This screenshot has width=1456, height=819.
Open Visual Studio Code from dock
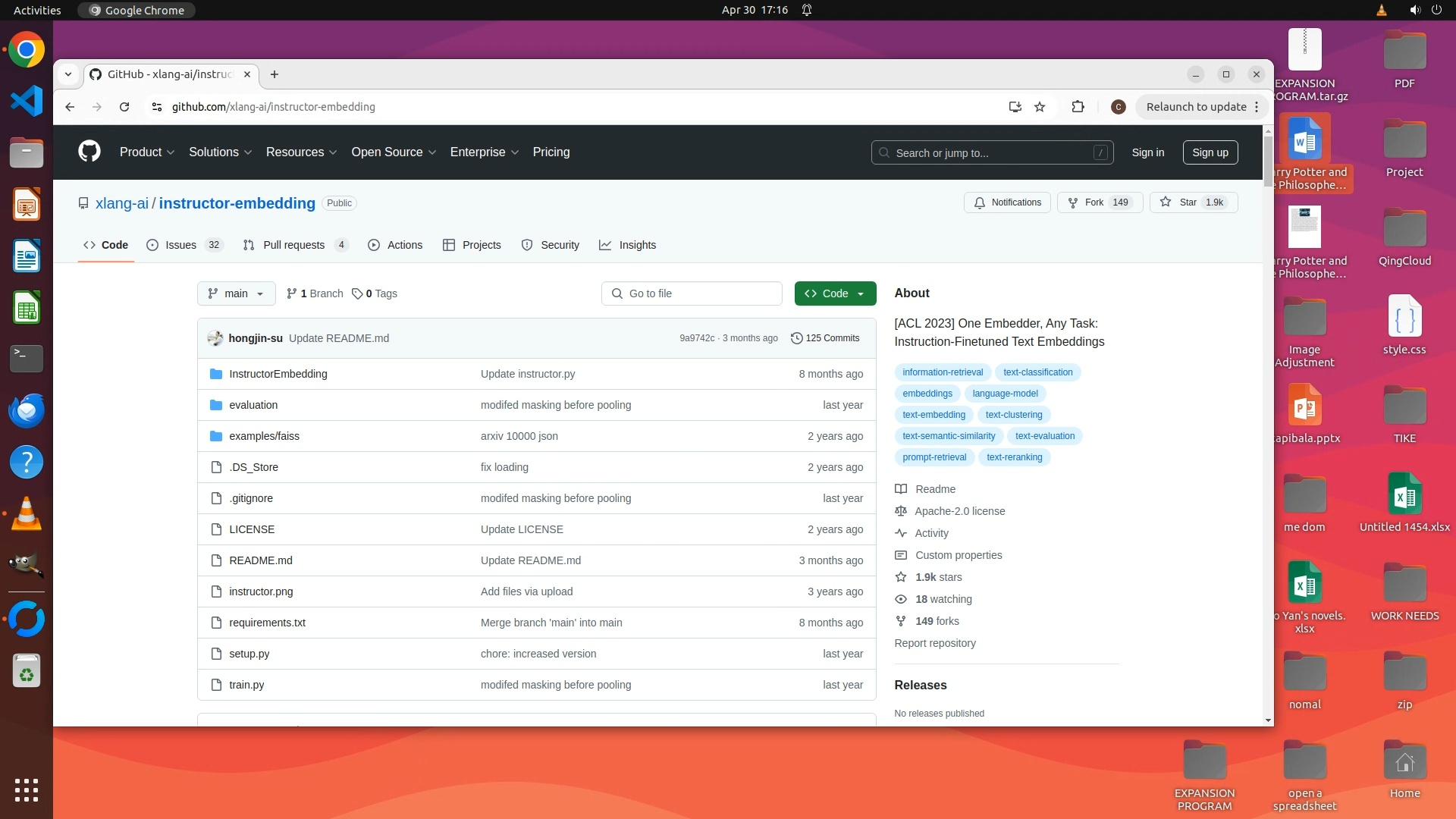click(27, 101)
